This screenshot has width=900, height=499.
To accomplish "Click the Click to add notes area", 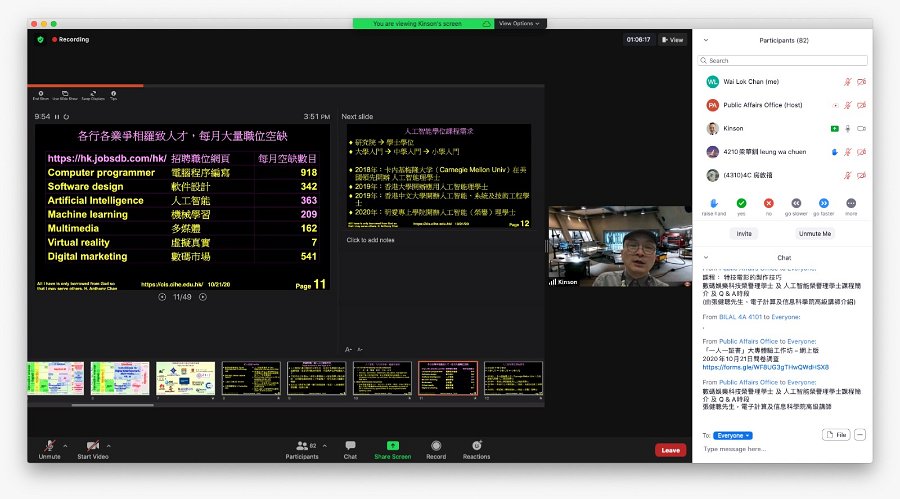I will (371, 240).
